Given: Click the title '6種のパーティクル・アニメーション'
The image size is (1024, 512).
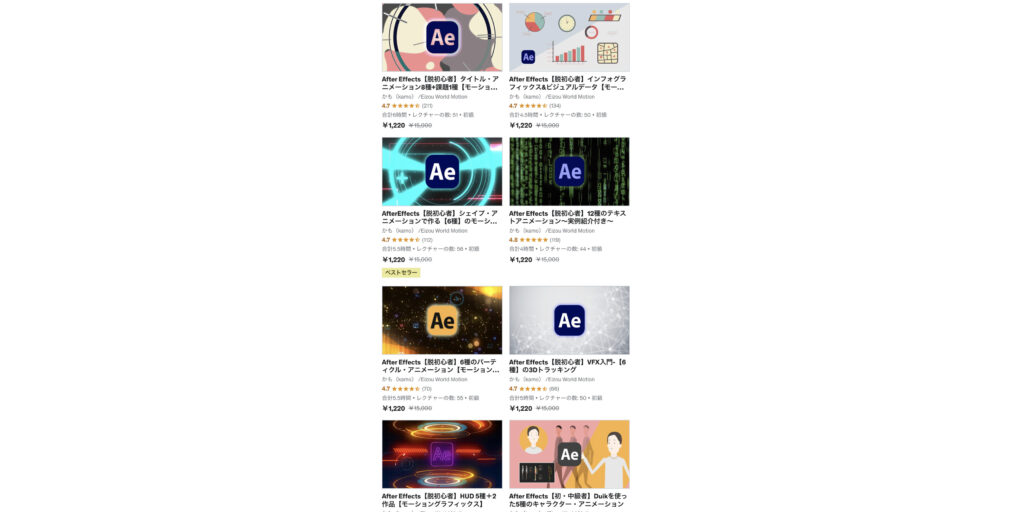Looking at the screenshot, I should pyautogui.click(x=441, y=366).
